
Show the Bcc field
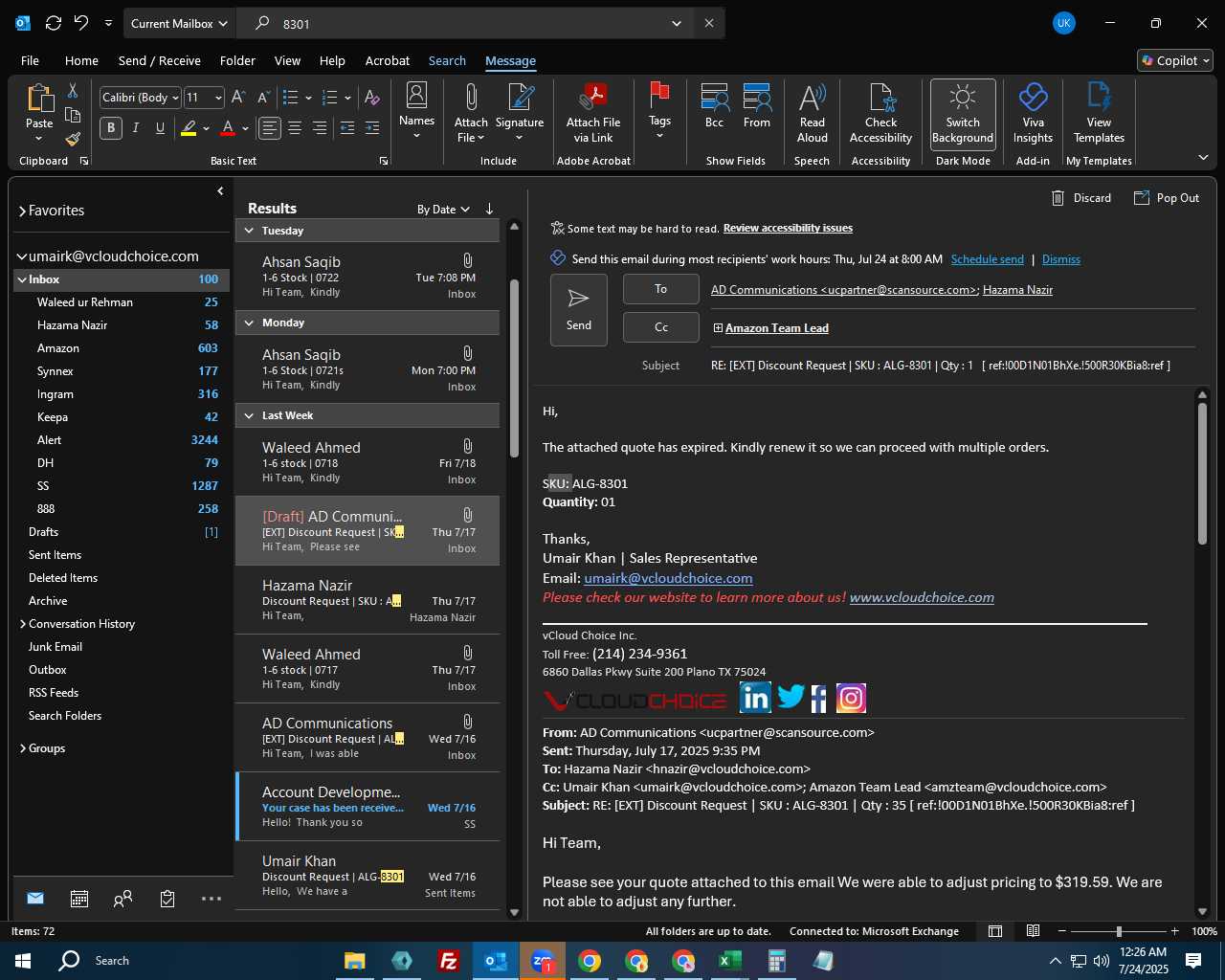click(x=714, y=105)
